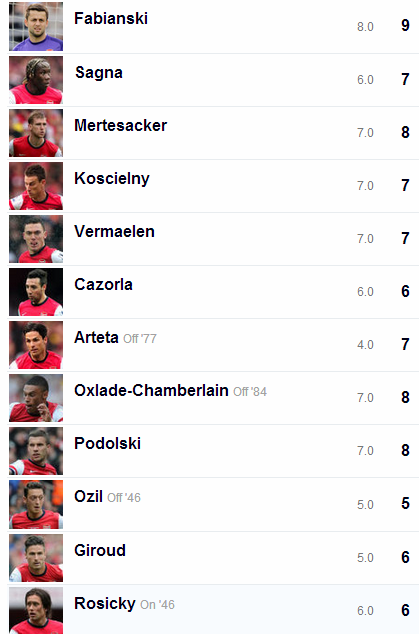Click Rosicky's portrait thumbnail
The image size is (419, 634).
(36, 611)
